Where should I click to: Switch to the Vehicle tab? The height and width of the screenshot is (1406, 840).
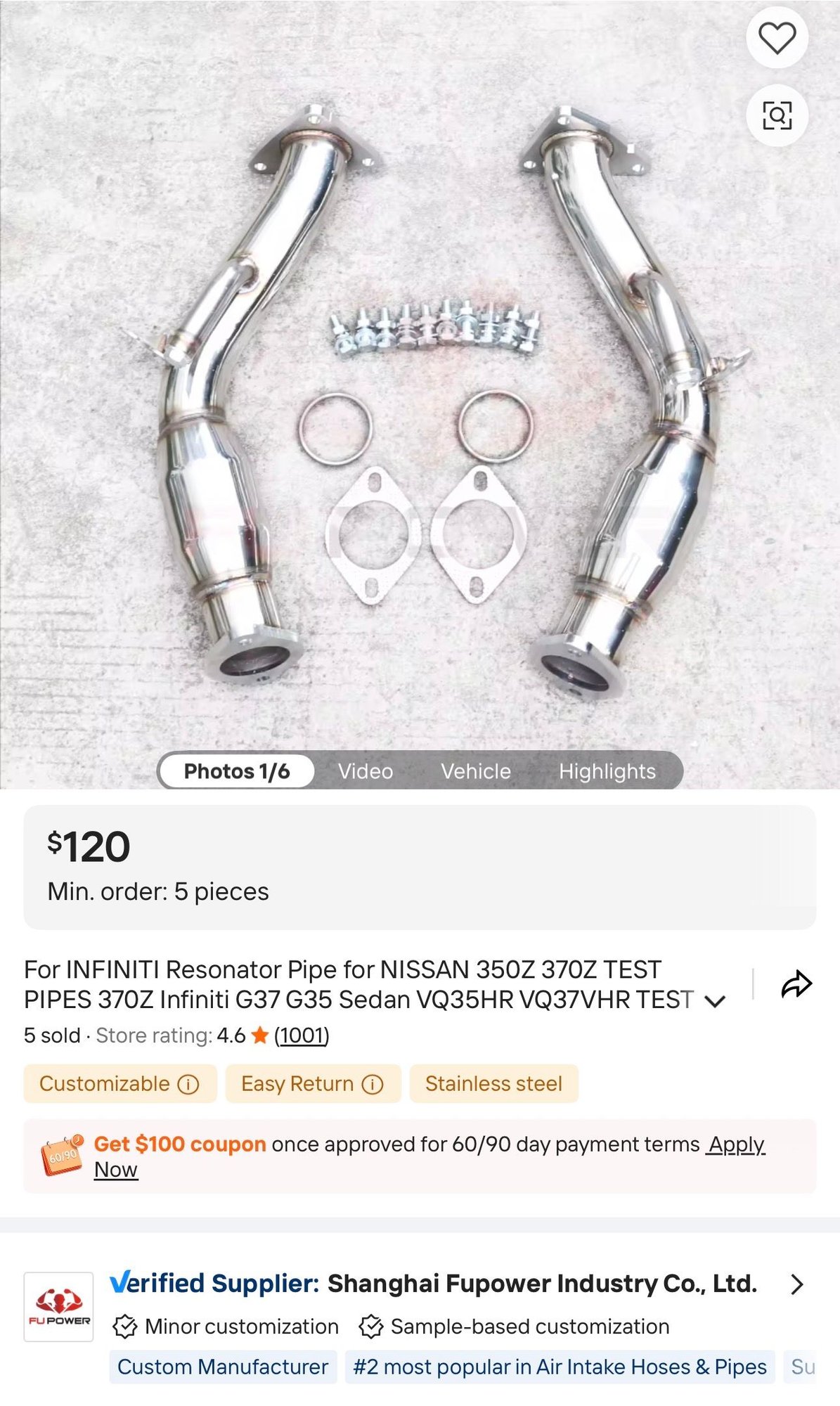pos(476,771)
